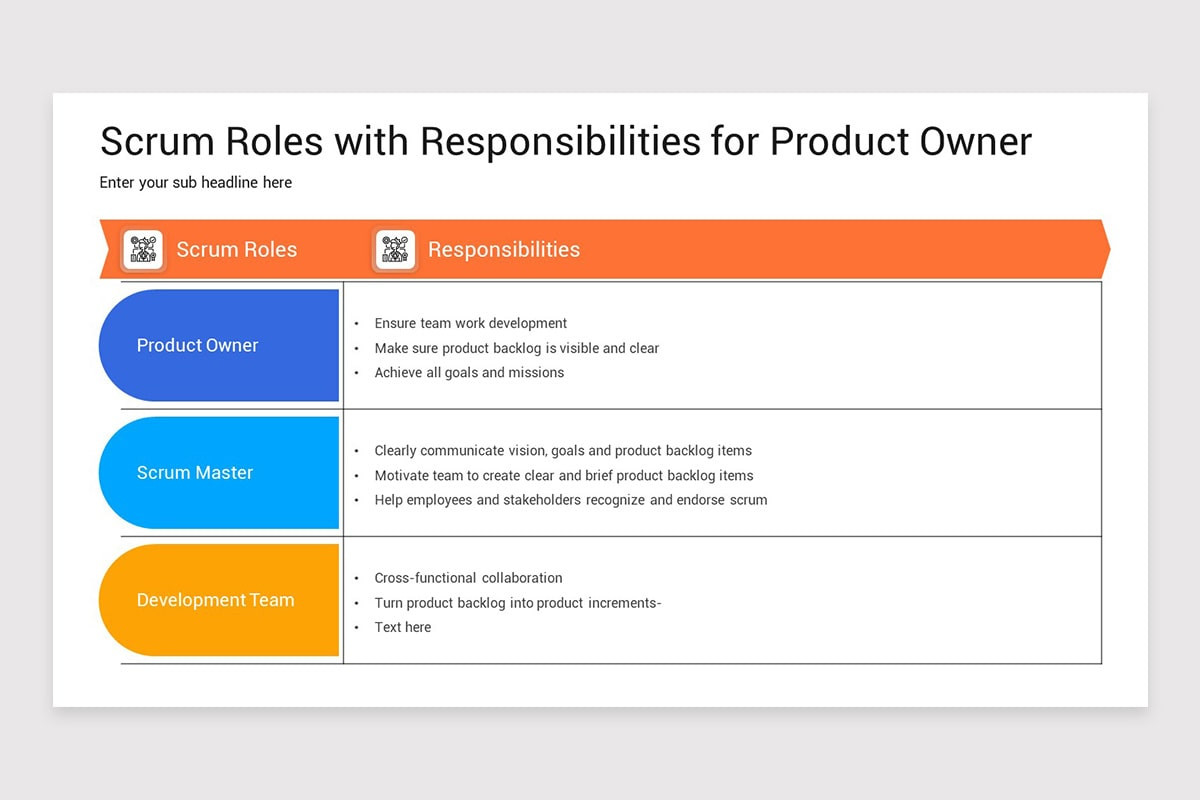Click the 'Turn product backlog into product increments' bullet
1200x800 pixels.
(x=518, y=603)
